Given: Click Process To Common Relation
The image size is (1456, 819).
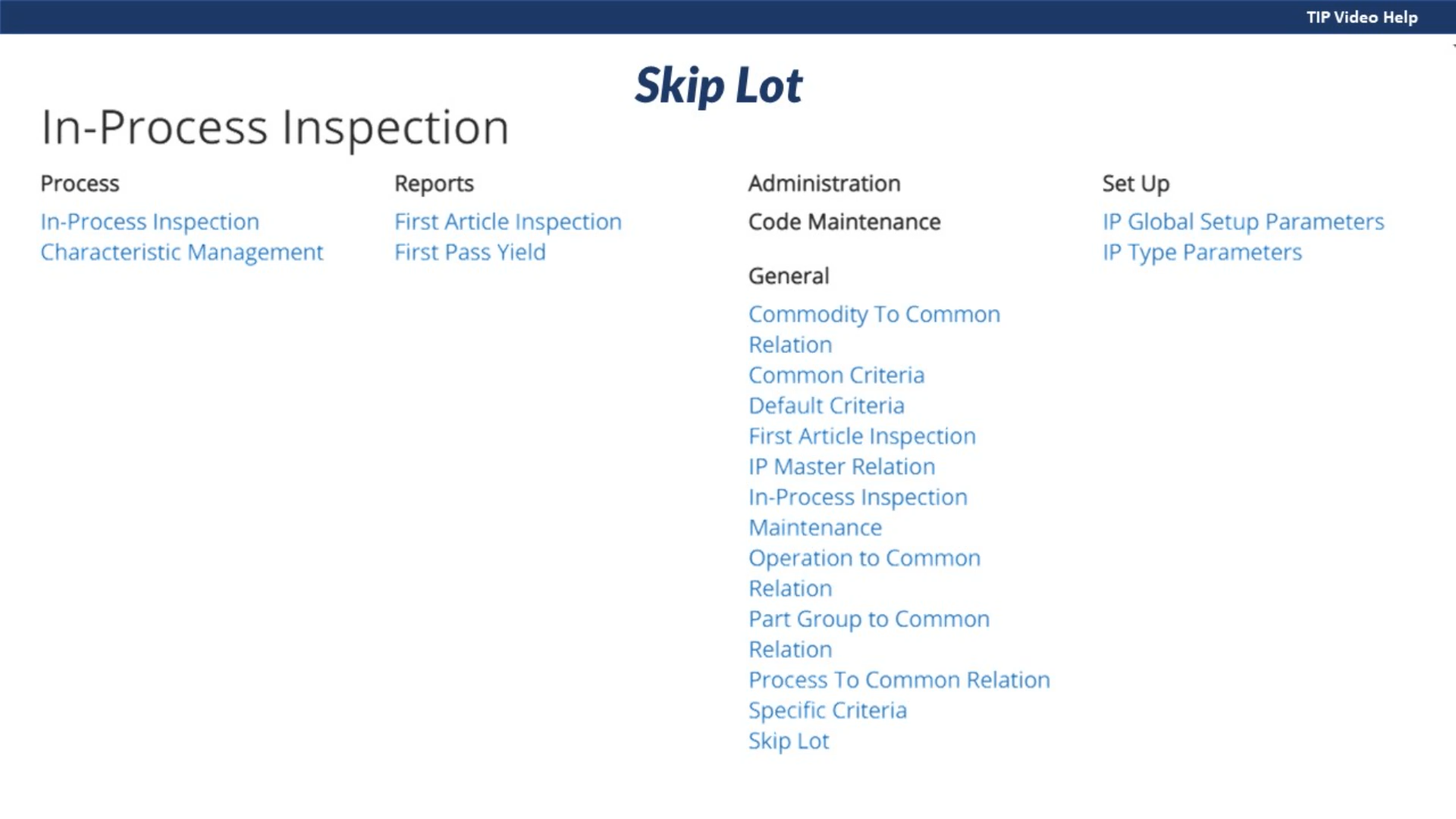Looking at the screenshot, I should (899, 680).
